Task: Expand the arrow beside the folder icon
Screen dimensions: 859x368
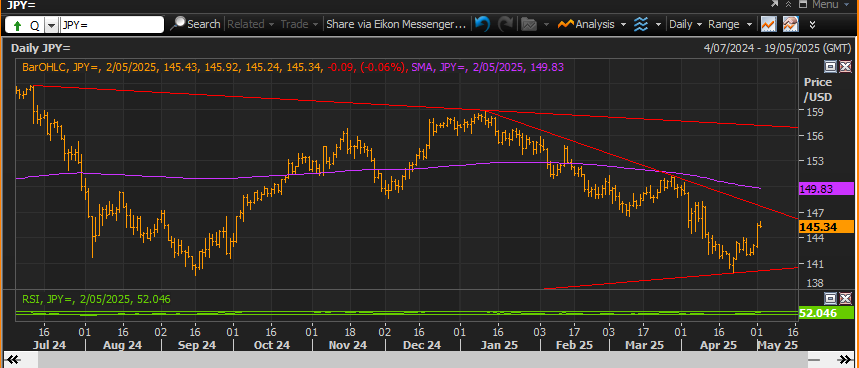Action: coord(546,25)
